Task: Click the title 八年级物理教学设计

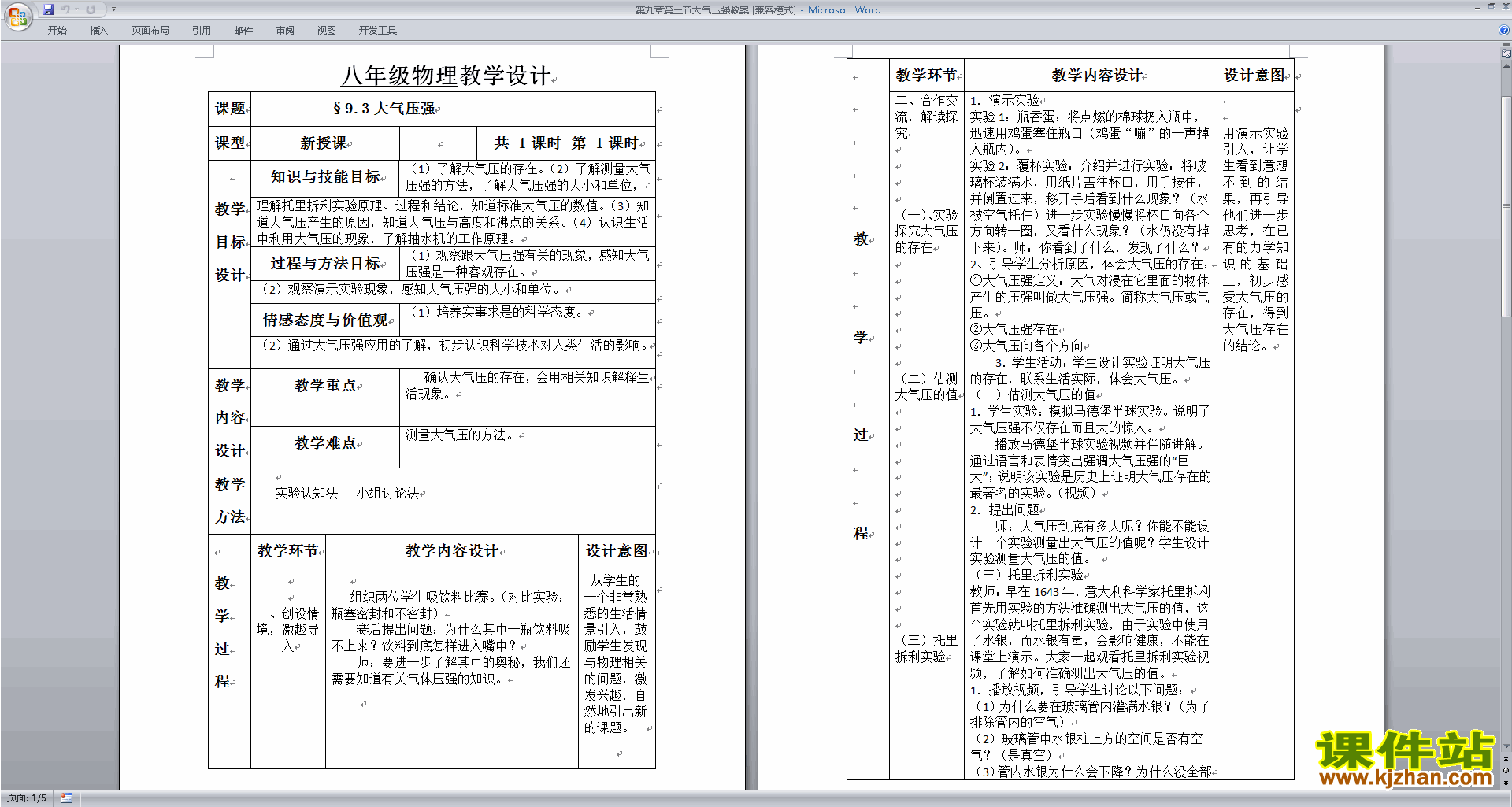Action: coord(446,76)
